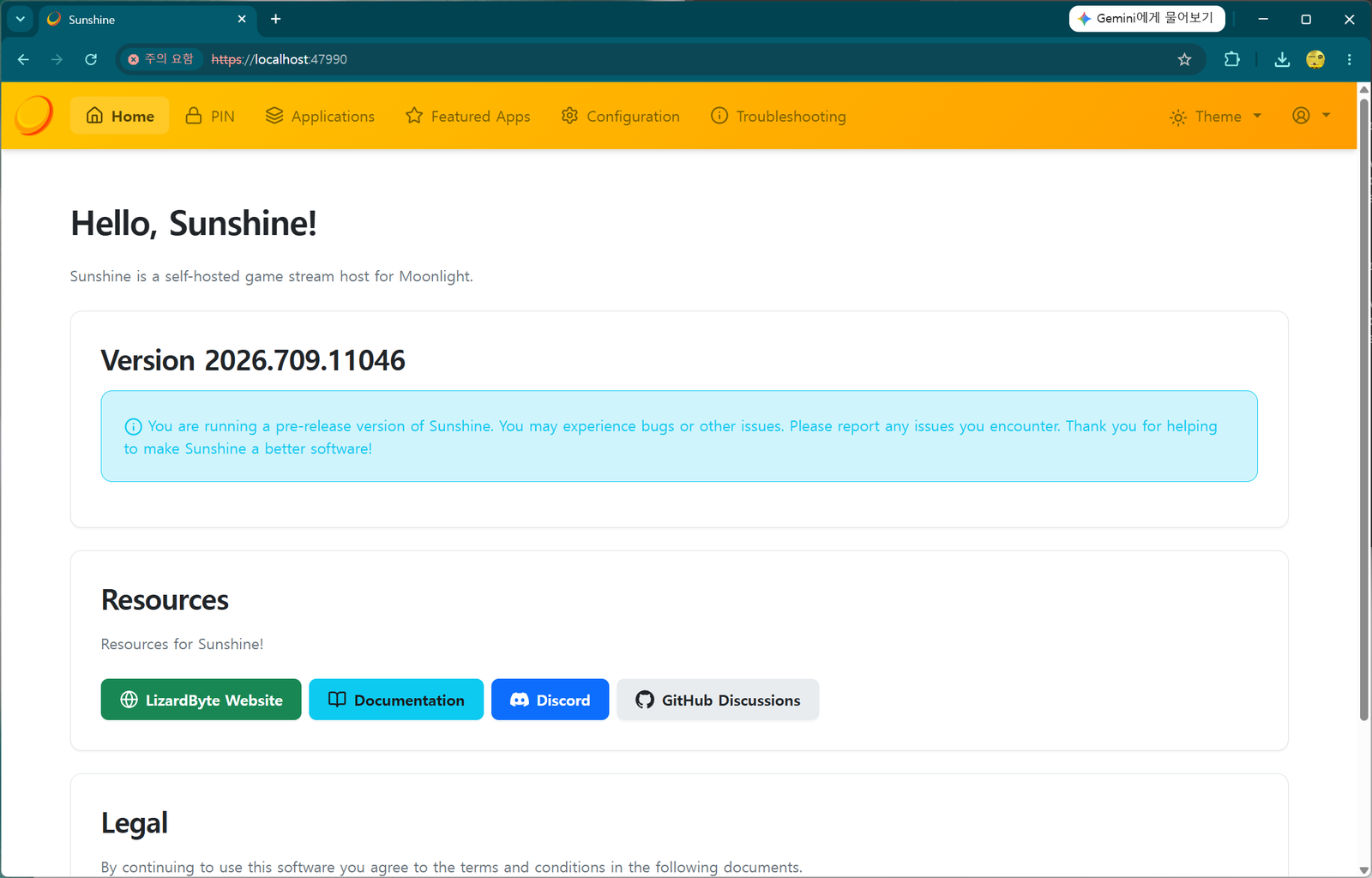Click the page vertical scrollbar thumb
1372x878 pixels.
[1364, 410]
